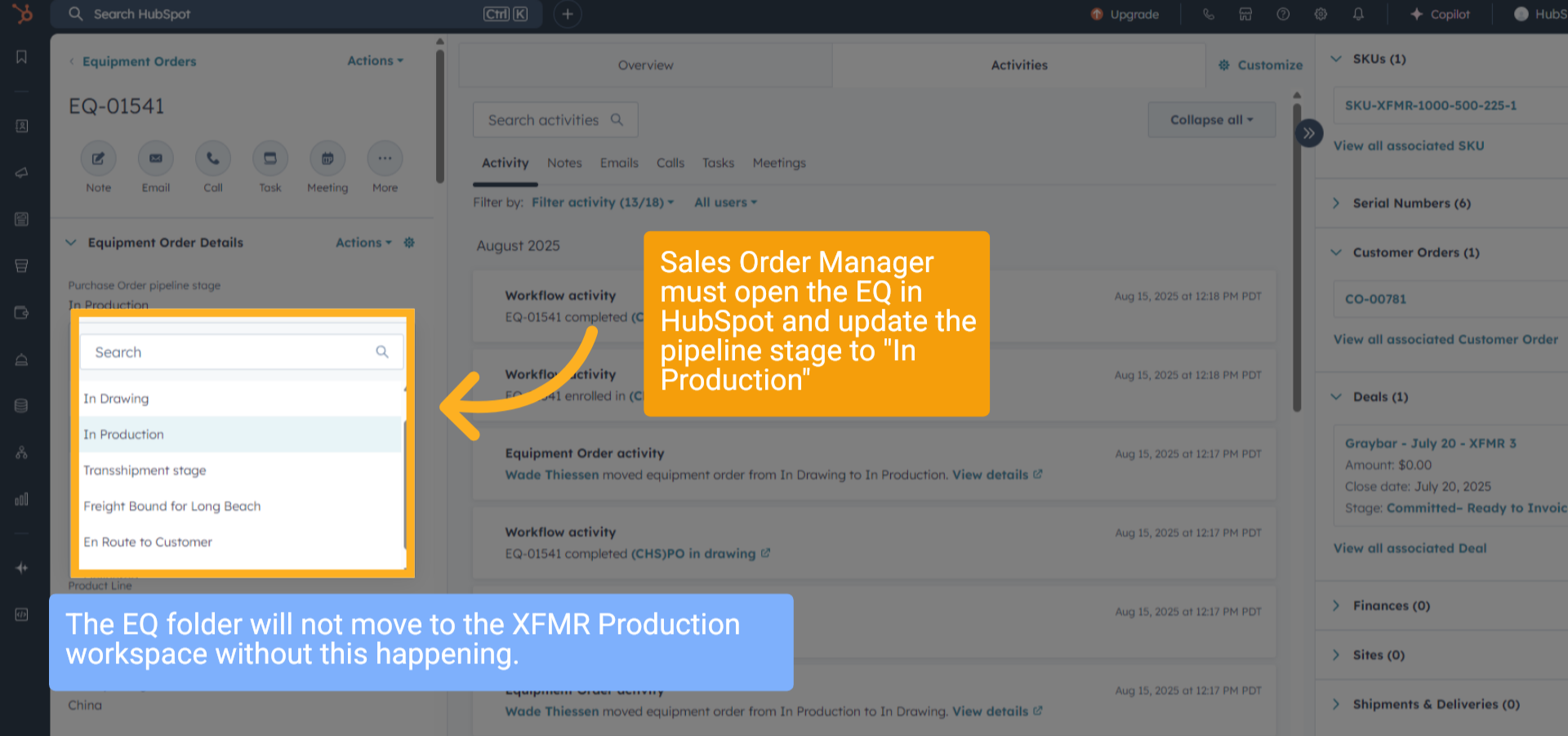This screenshot has width=1568, height=736.
Task: Choose Transshipment stage option
Action: (x=242, y=471)
